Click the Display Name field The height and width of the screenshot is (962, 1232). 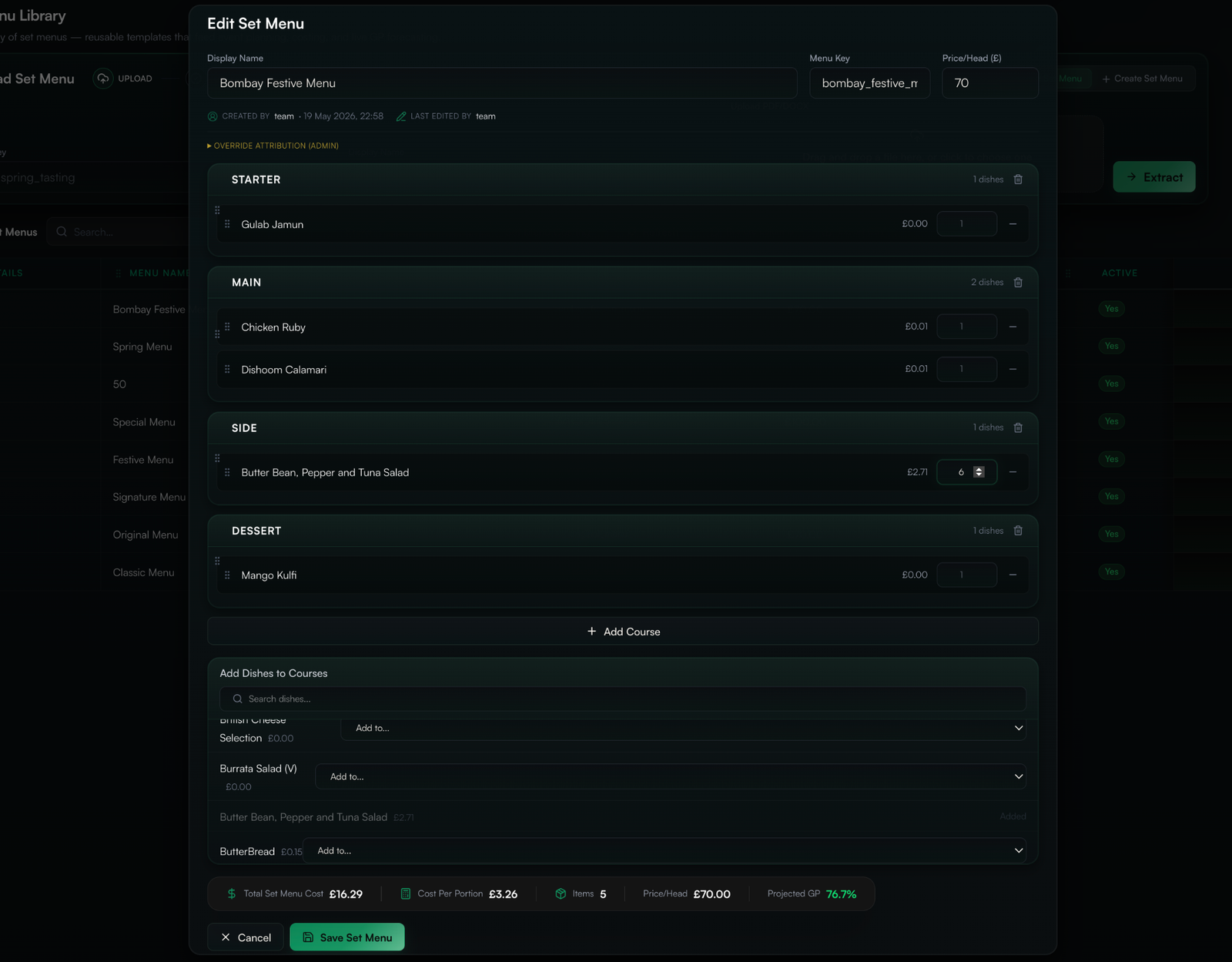tap(502, 83)
